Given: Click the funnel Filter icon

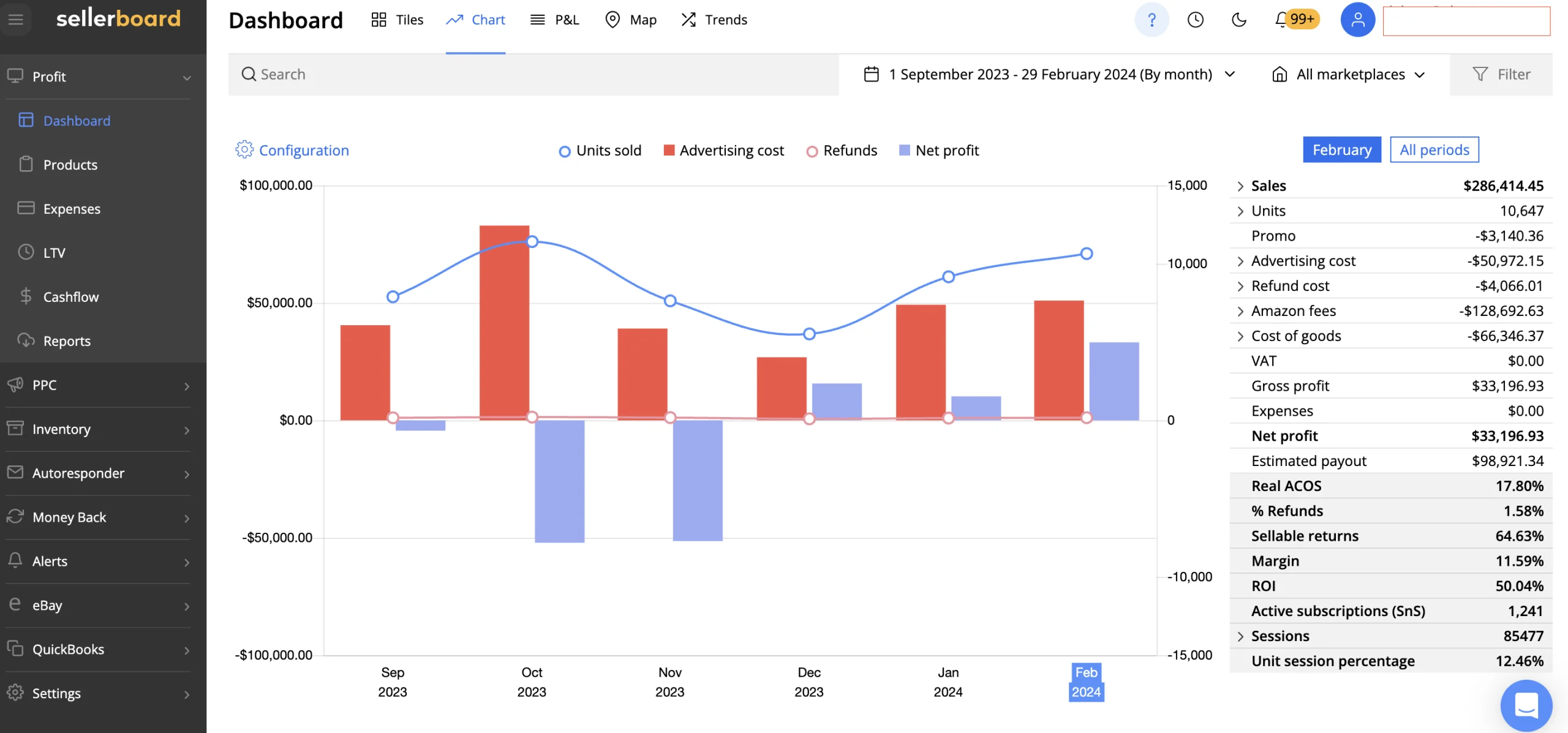Looking at the screenshot, I should pos(1480,74).
